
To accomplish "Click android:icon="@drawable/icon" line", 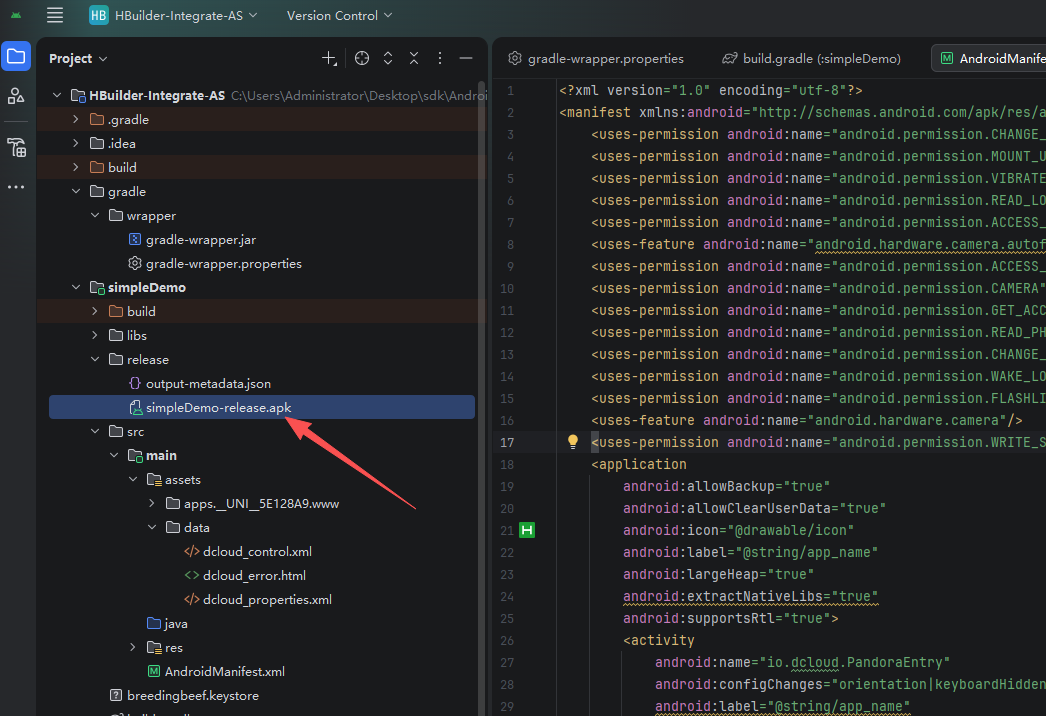I will click(738, 530).
